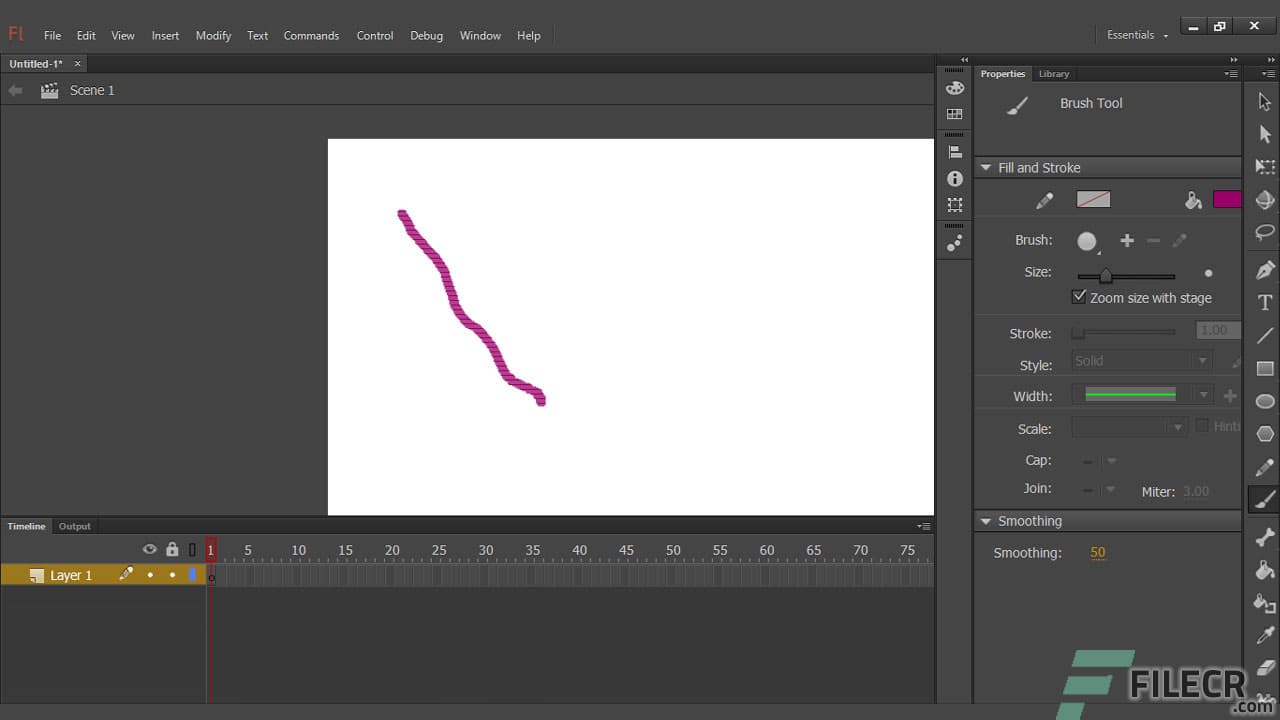Image resolution: width=1280 pixels, height=720 pixels.
Task: Toggle Layer 1 visibility
Action: pos(150,575)
